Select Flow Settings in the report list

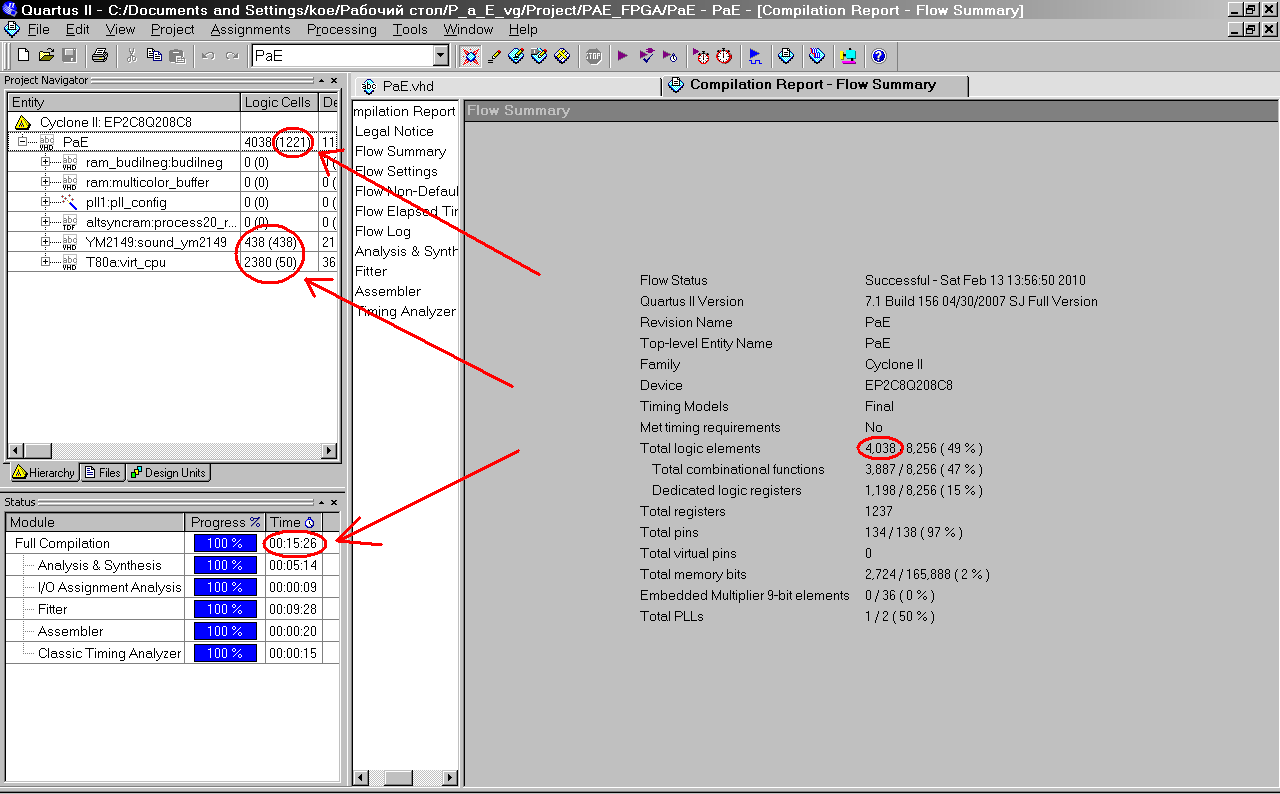point(396,171)
